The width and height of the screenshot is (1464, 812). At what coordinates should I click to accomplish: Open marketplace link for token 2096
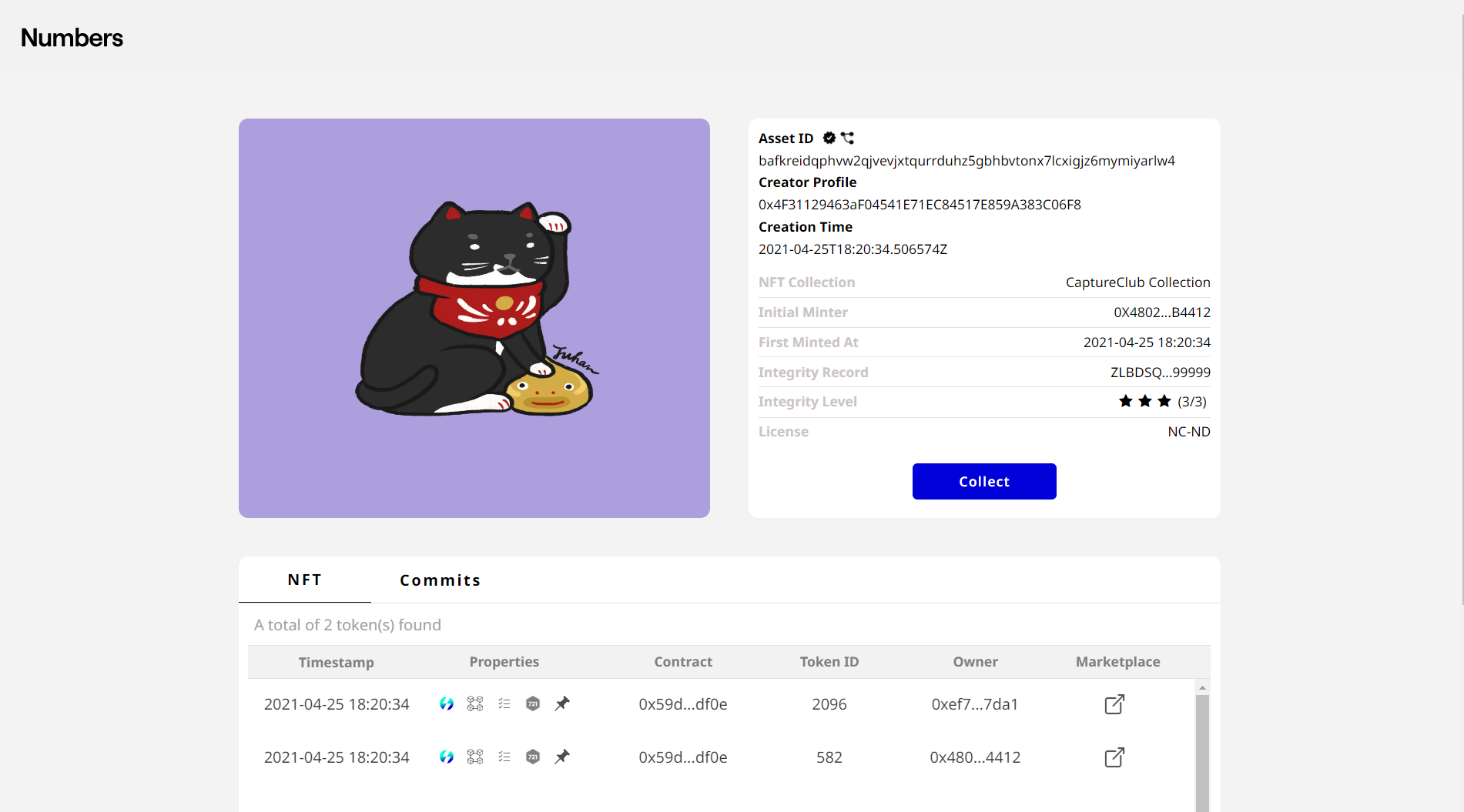tap(1114, 704)
